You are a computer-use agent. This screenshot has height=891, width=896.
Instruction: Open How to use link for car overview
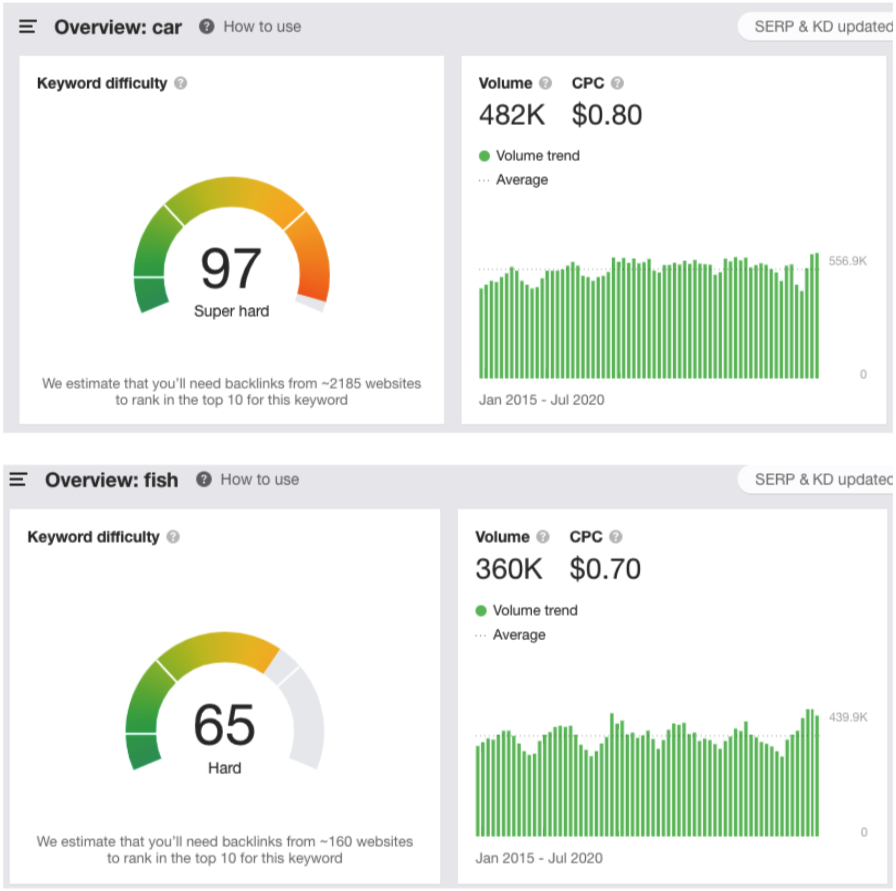point(262,27)
